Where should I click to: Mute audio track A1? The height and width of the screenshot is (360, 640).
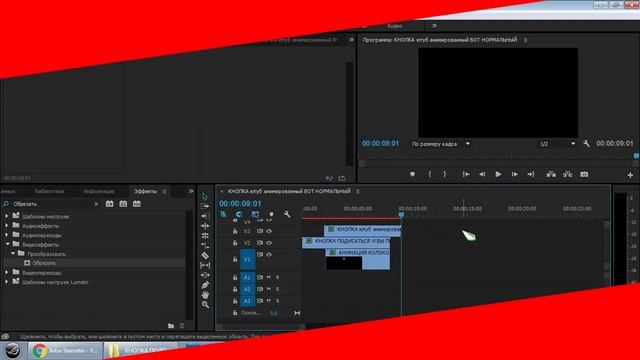point(269,278)
